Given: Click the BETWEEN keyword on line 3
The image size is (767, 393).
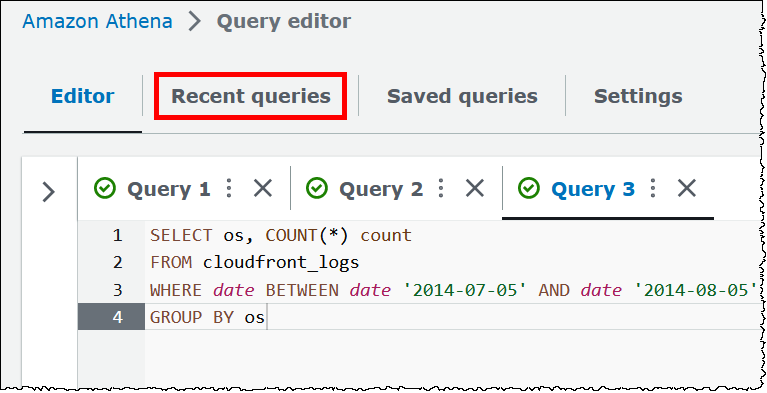Looking at the screenshot, I should point(302,290).
